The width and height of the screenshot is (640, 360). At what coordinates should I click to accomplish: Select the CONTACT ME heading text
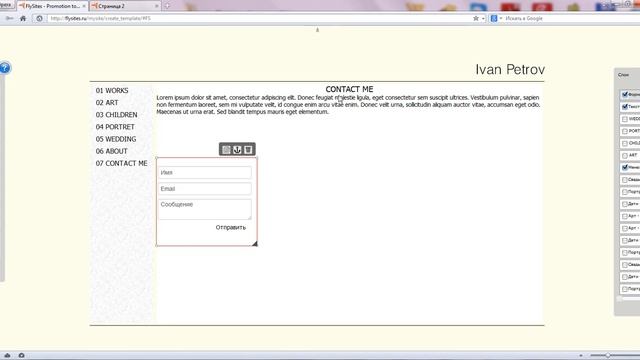point(349,89)
